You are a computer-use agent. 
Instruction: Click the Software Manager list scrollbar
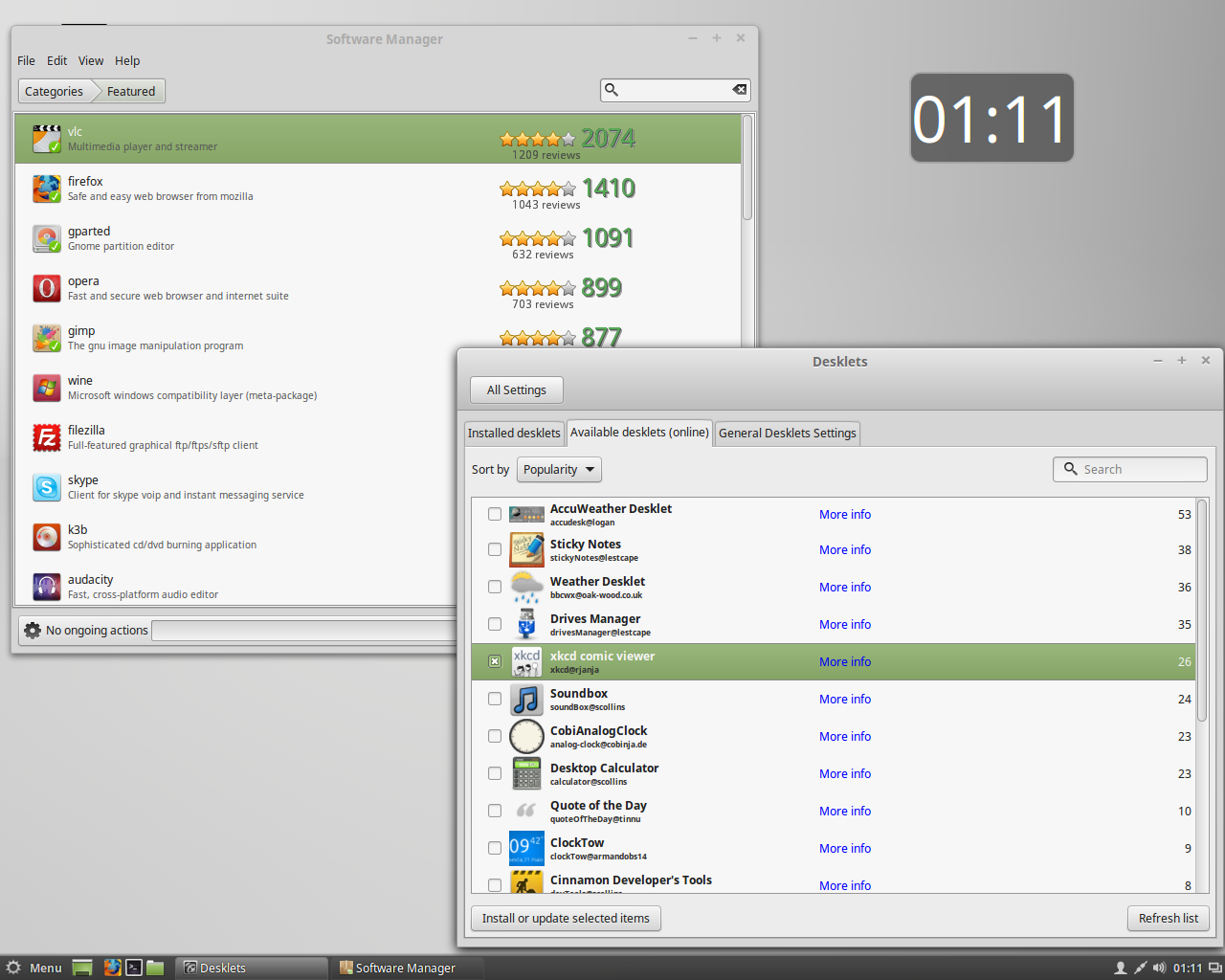point(747,168)
